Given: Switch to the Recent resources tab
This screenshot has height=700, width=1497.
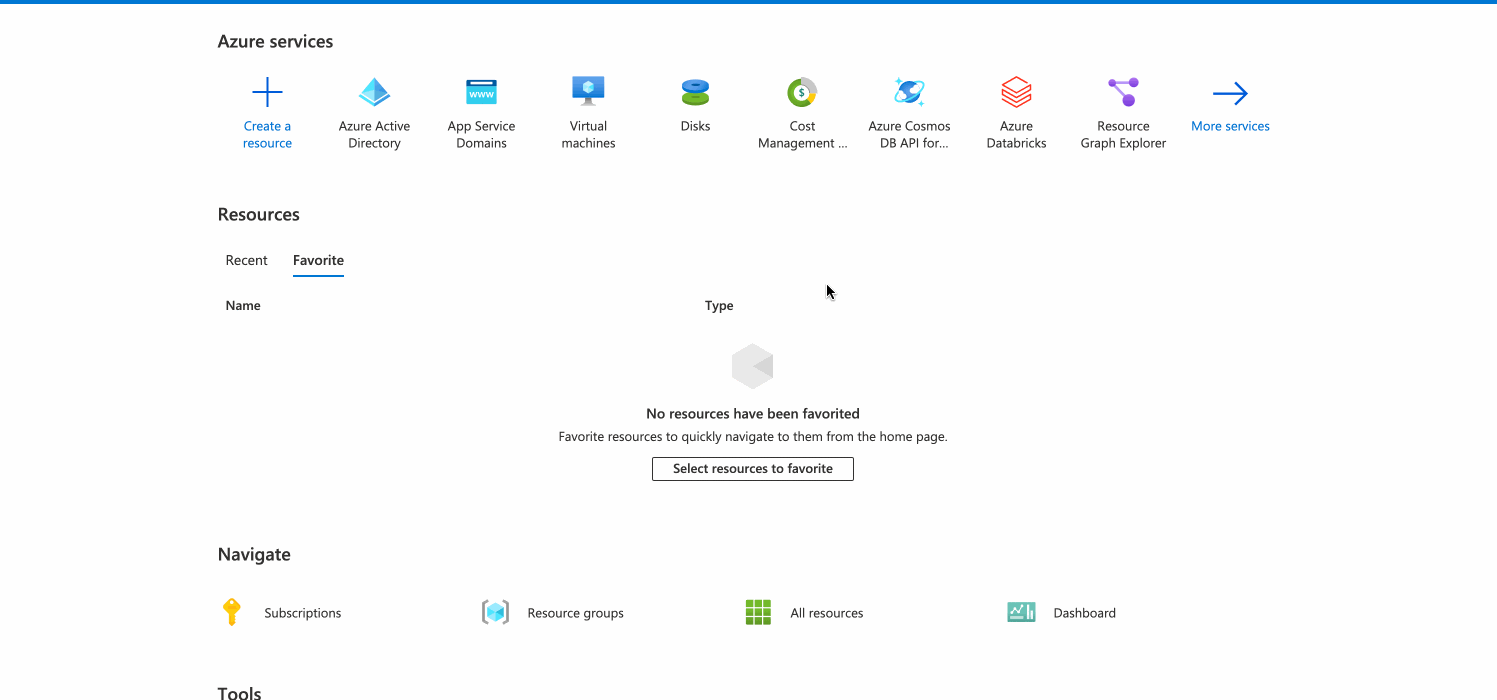Looking at the screenshot, I should pyautogui.click(x=246, y=260).
